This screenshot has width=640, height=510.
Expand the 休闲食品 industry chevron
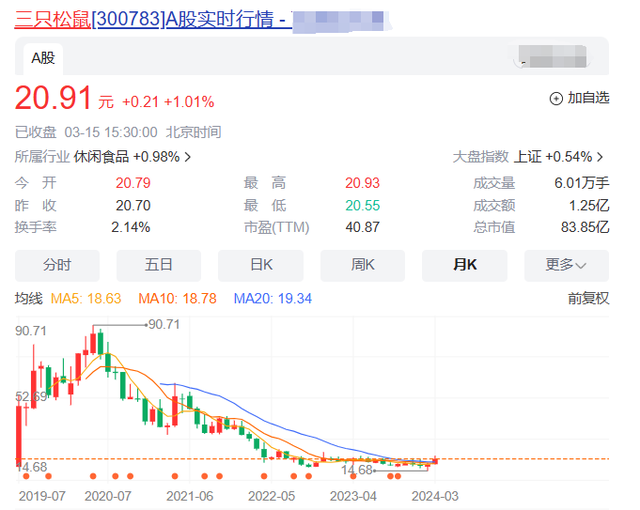tap(187, 157)
